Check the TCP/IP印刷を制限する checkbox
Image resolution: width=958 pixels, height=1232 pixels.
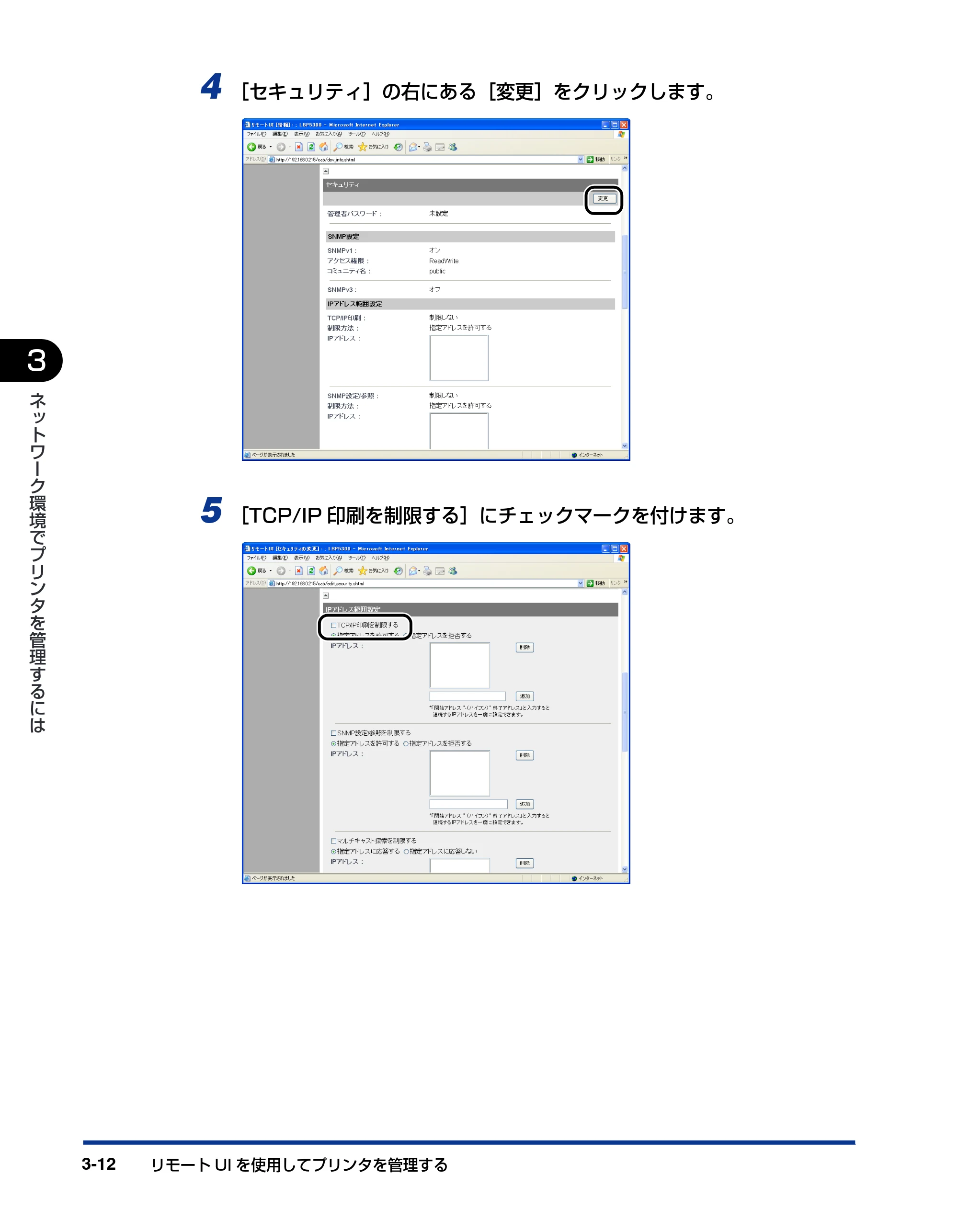[333, 625]
